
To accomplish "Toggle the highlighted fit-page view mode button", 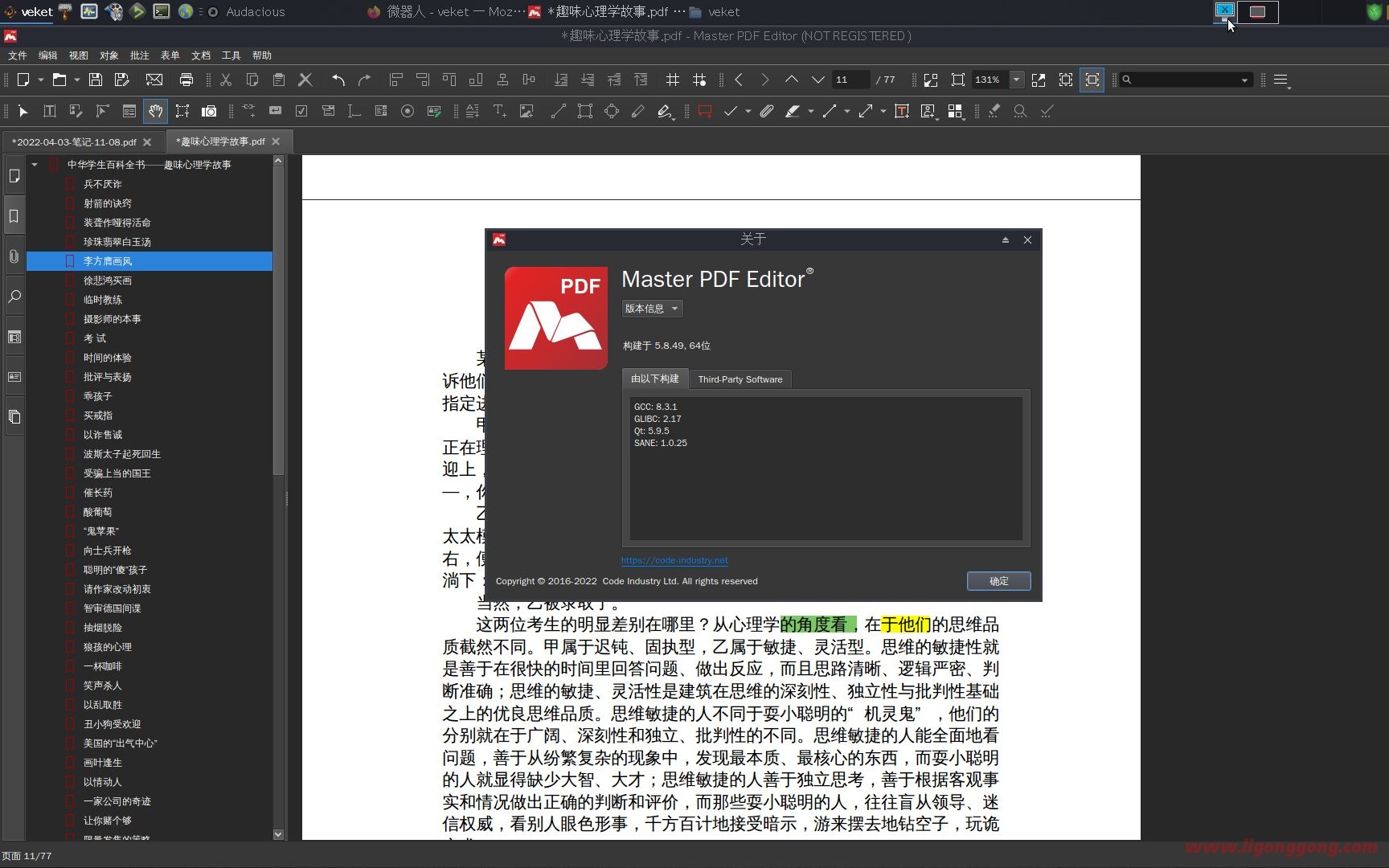I will (1092, 80).
